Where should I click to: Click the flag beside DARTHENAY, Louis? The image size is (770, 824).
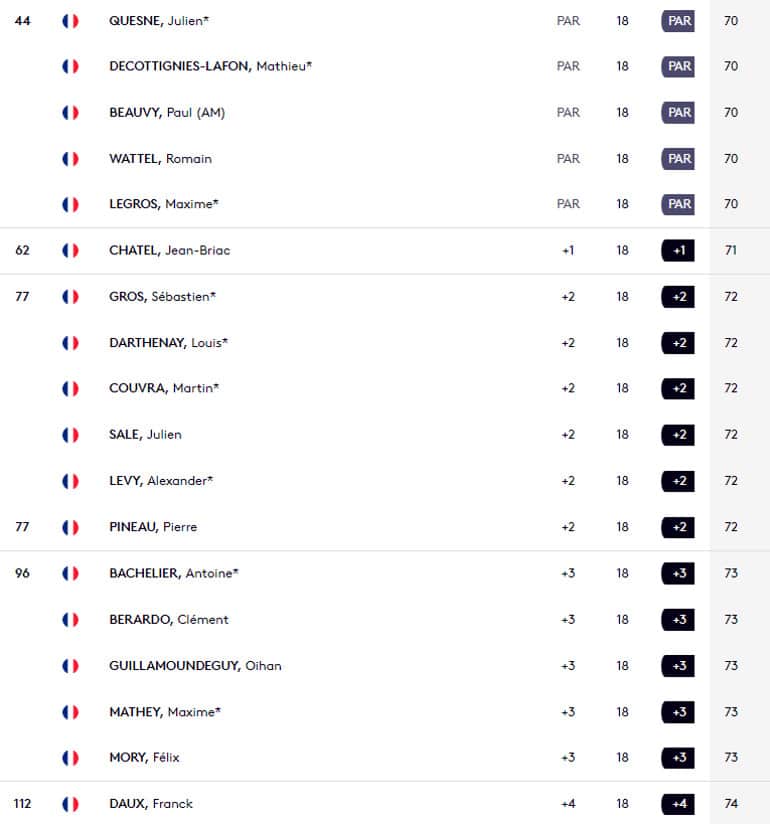(x=70, y=343)
